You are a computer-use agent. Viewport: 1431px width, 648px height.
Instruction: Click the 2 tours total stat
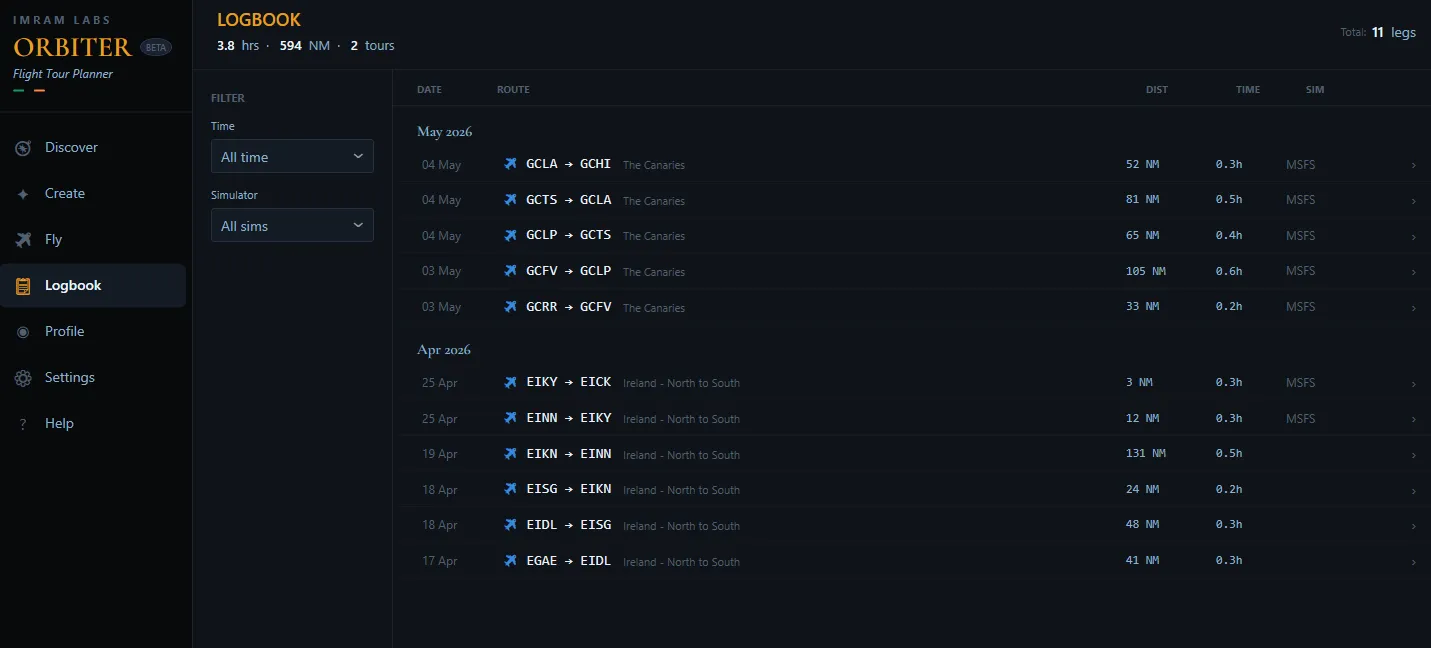click(x=372, y=46)
